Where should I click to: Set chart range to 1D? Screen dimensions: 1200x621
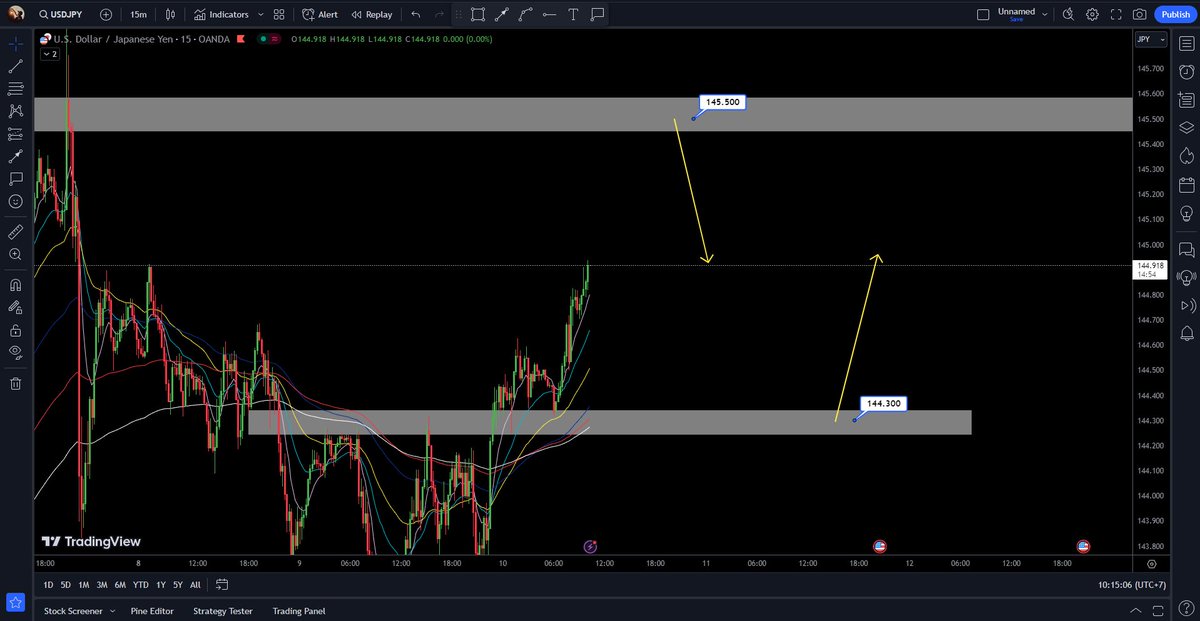[48, 585]
